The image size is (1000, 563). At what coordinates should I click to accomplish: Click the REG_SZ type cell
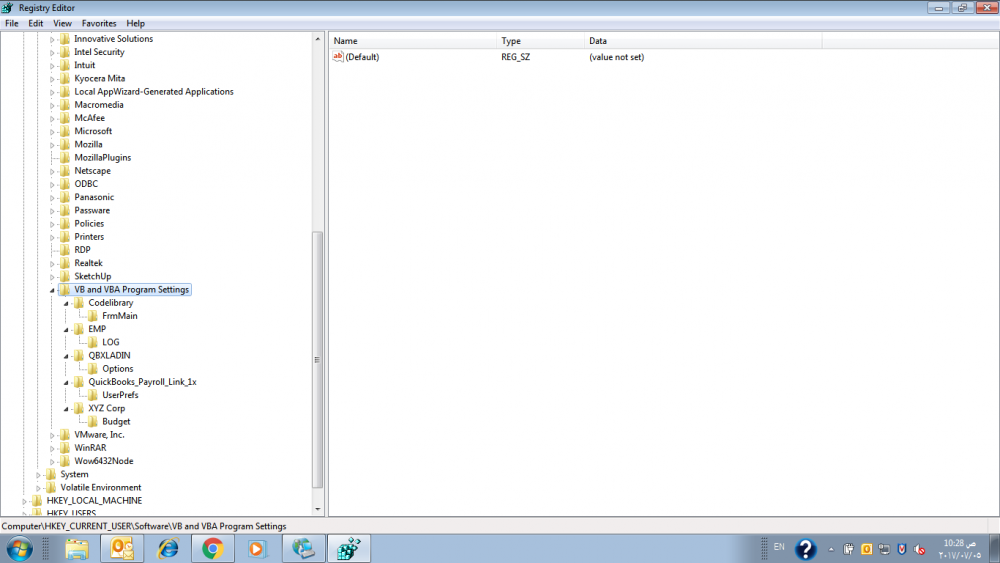[515, 57]
